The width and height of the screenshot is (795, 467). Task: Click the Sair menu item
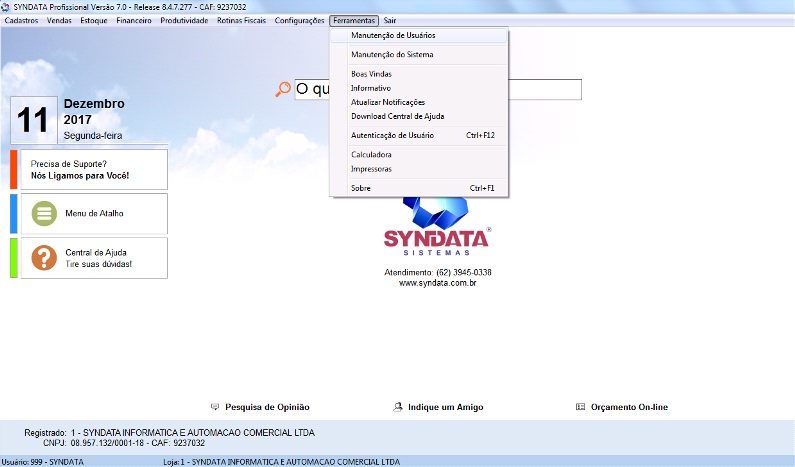389,21
